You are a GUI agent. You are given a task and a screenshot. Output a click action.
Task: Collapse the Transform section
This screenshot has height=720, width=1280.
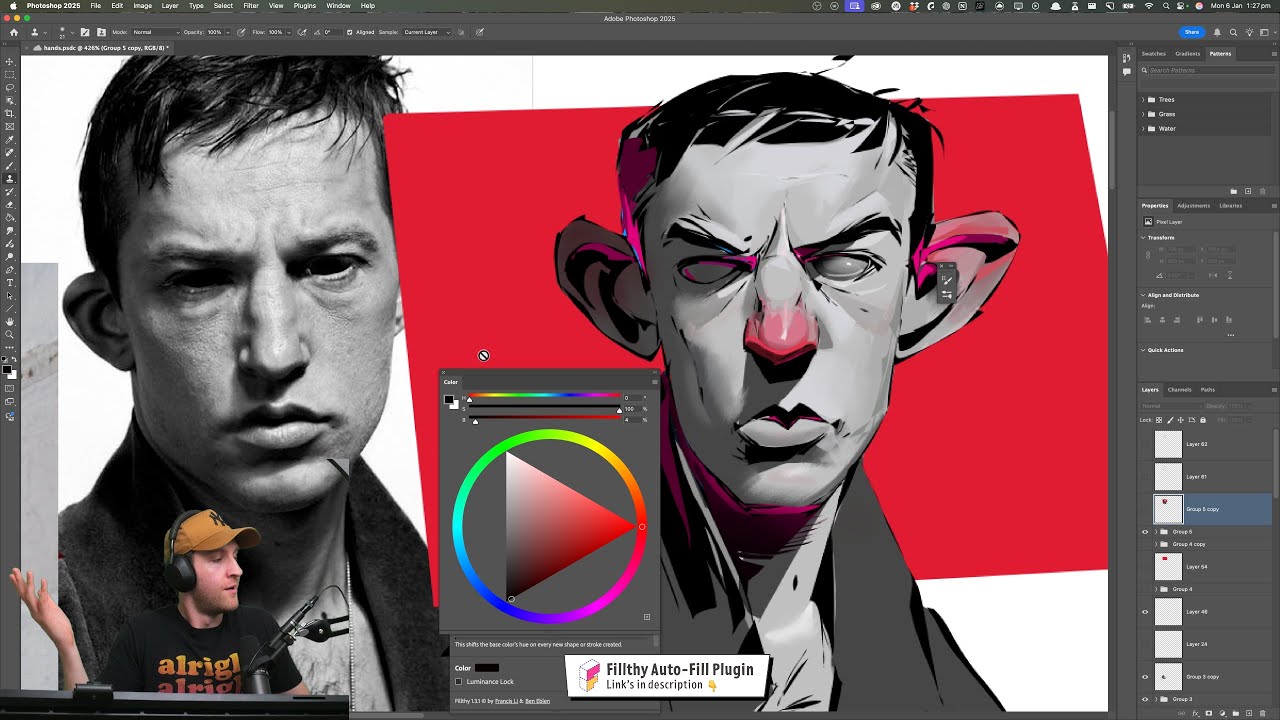click(1144, 238)
